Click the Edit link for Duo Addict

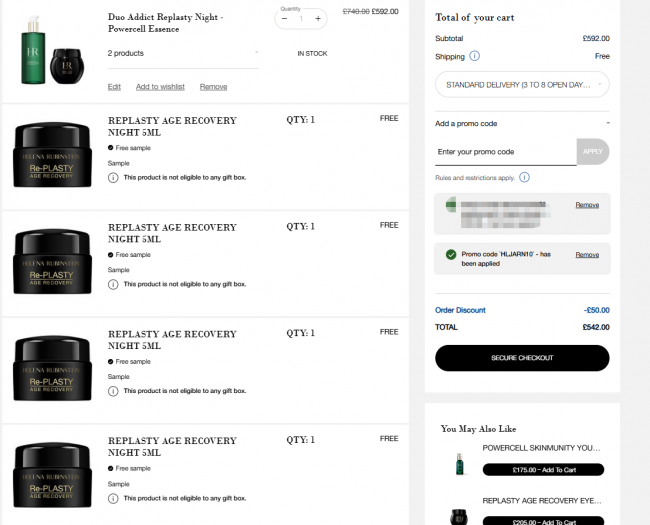[x=114, y=87]
